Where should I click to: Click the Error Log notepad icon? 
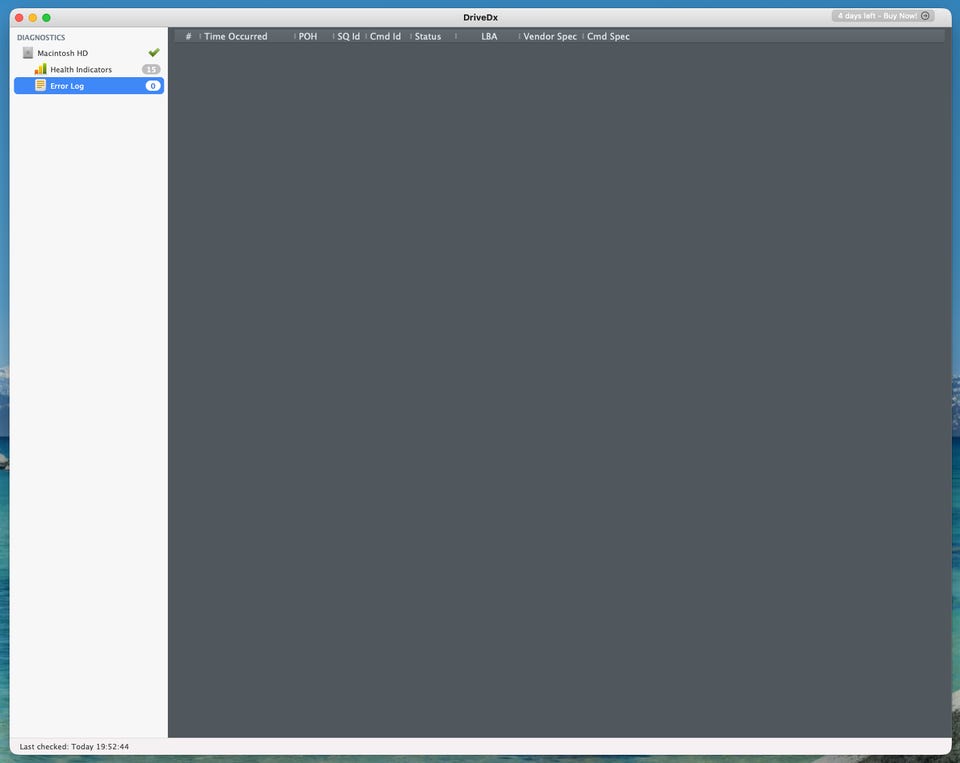(41, 86)
